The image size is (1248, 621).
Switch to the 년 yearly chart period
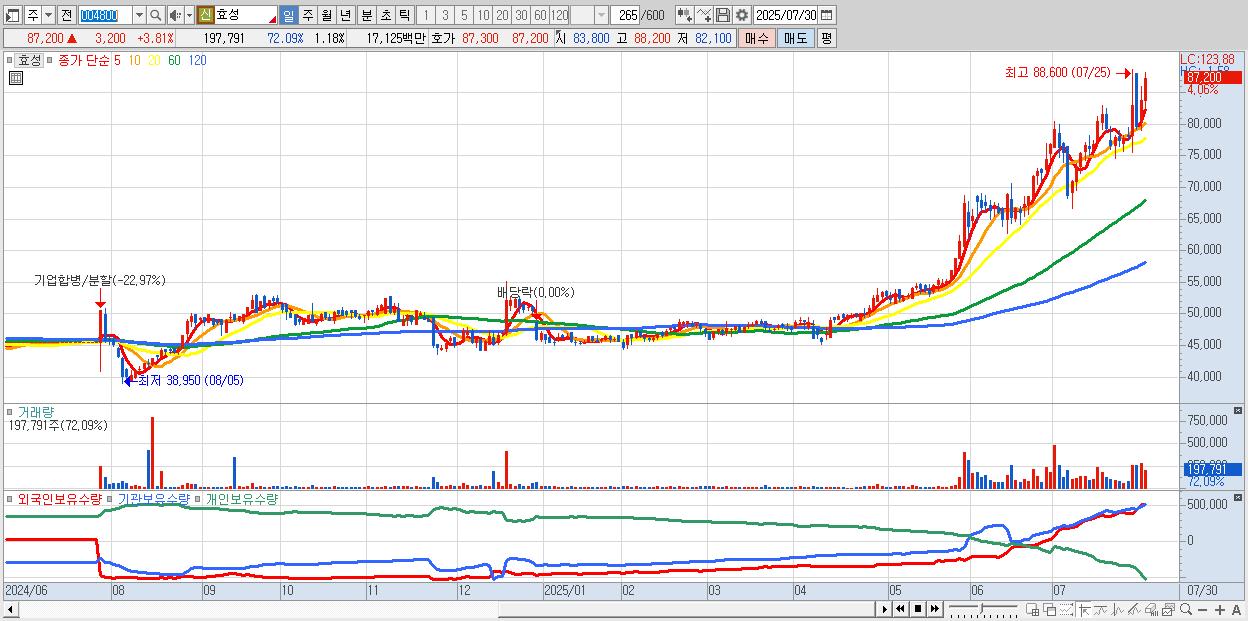click(x=345, y=15)
